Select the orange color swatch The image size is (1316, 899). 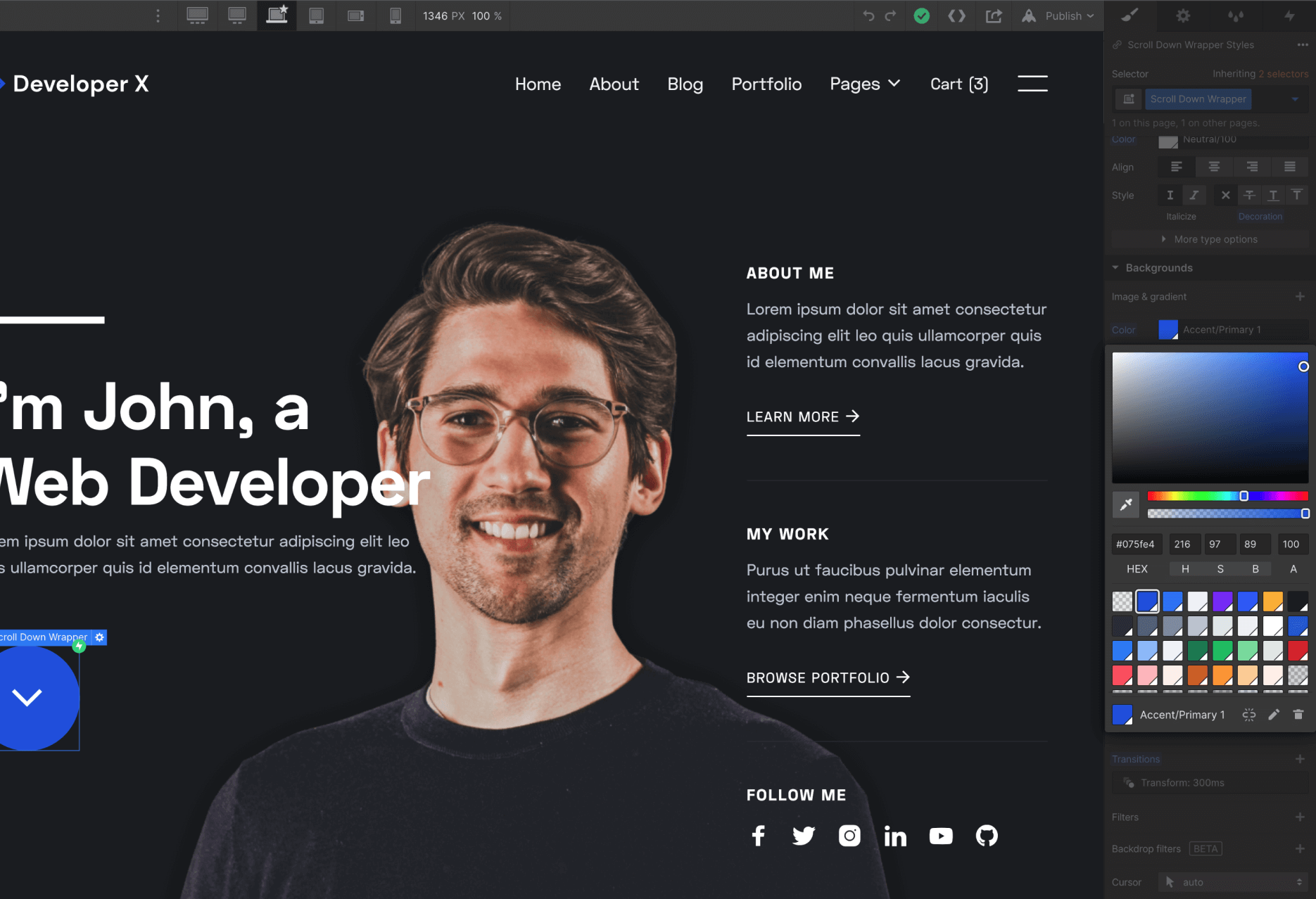pos(1273,601)
